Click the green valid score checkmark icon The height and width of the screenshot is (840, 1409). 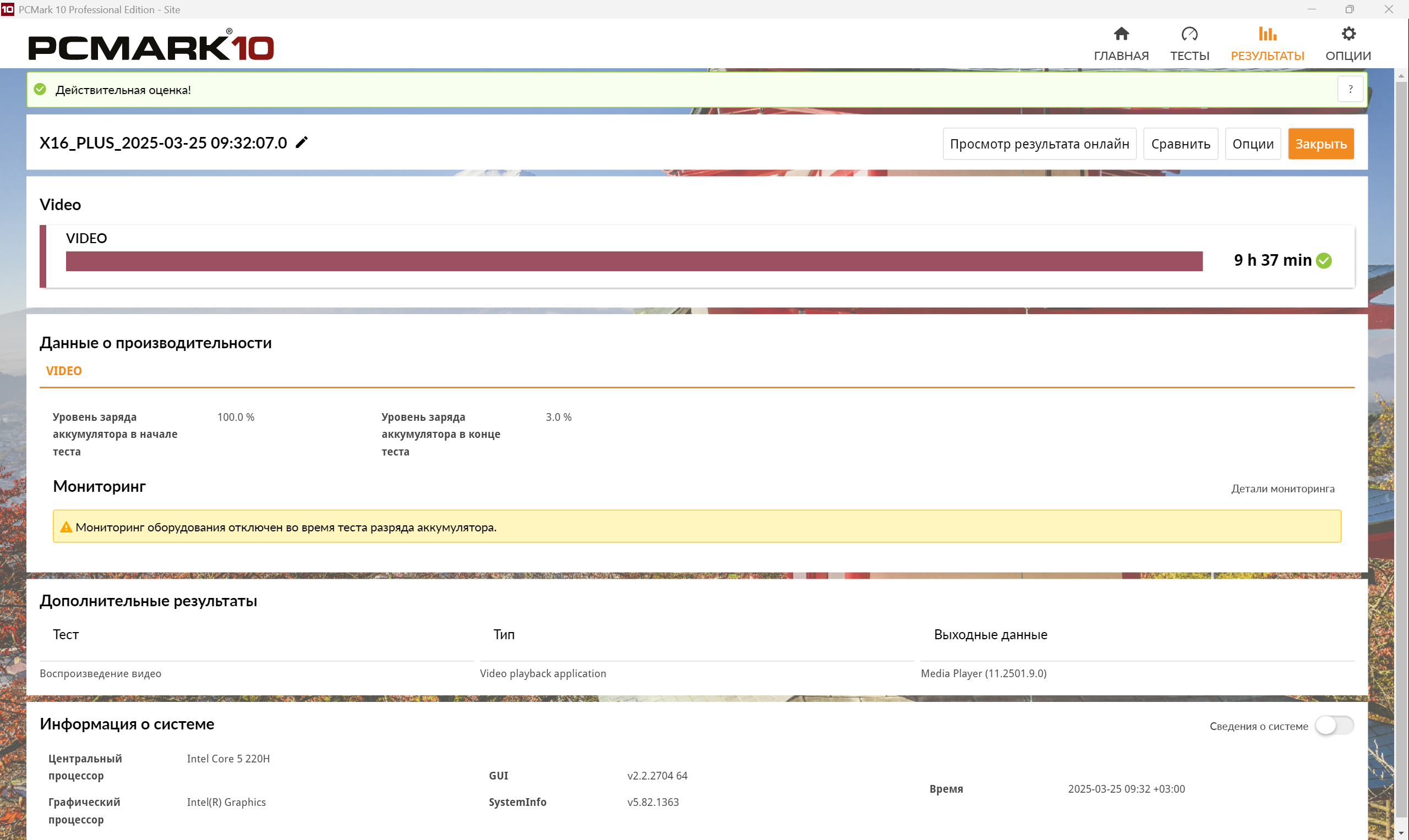40,90
